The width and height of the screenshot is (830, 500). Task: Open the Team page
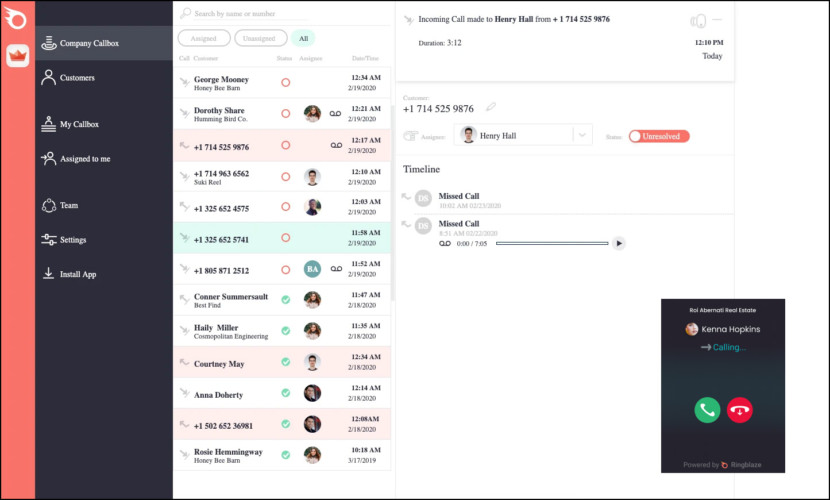pos(60,205)
